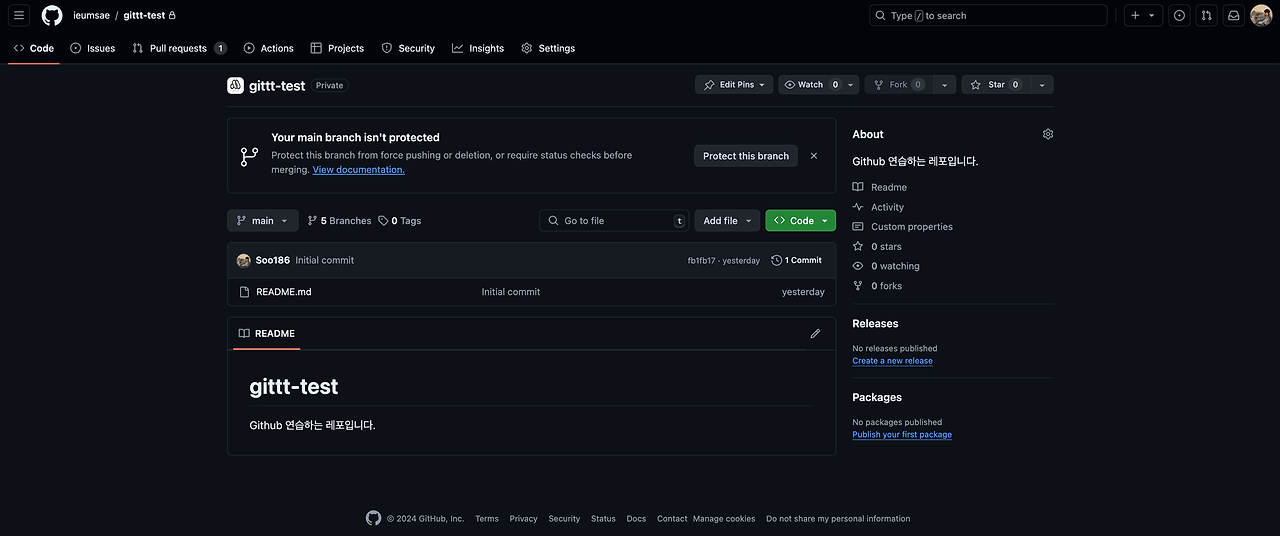
Task: Open View documentation link
Action: [358, 170]
